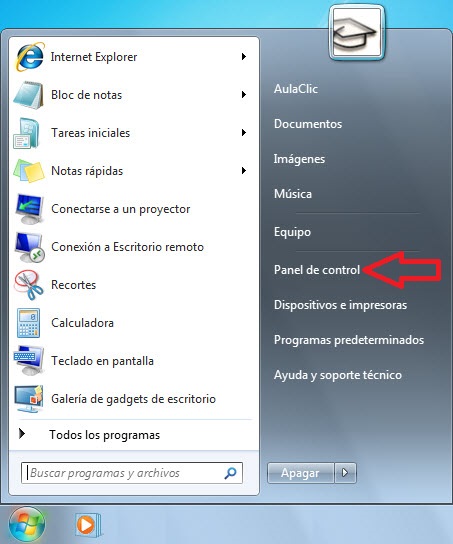
Task: Open Ayuda y soporte técnico
Action: 338,375
